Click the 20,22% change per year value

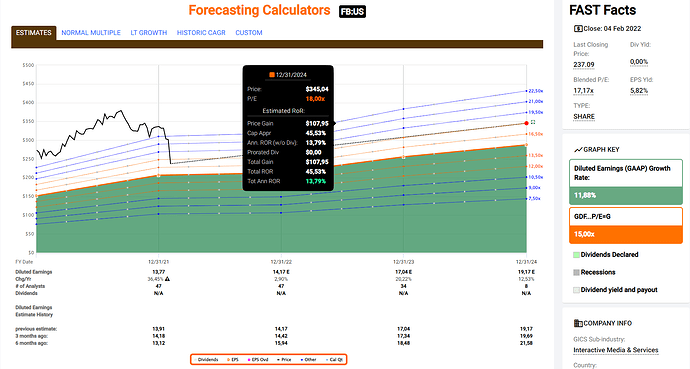404,279
